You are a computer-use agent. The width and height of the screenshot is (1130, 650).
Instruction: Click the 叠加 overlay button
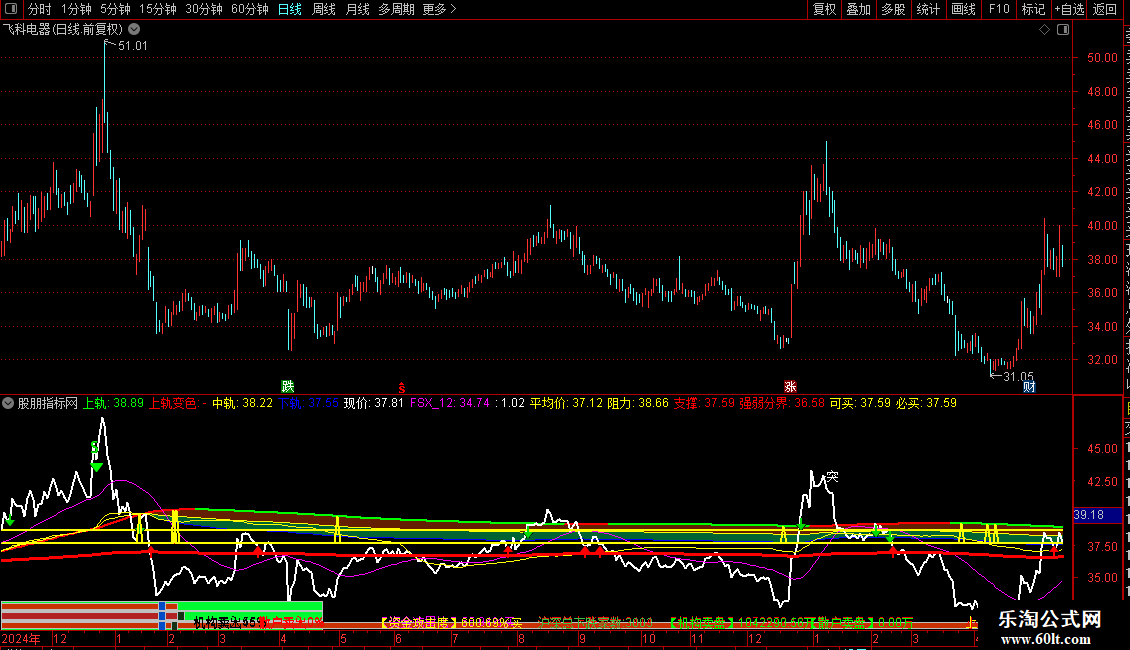[858, 9]
